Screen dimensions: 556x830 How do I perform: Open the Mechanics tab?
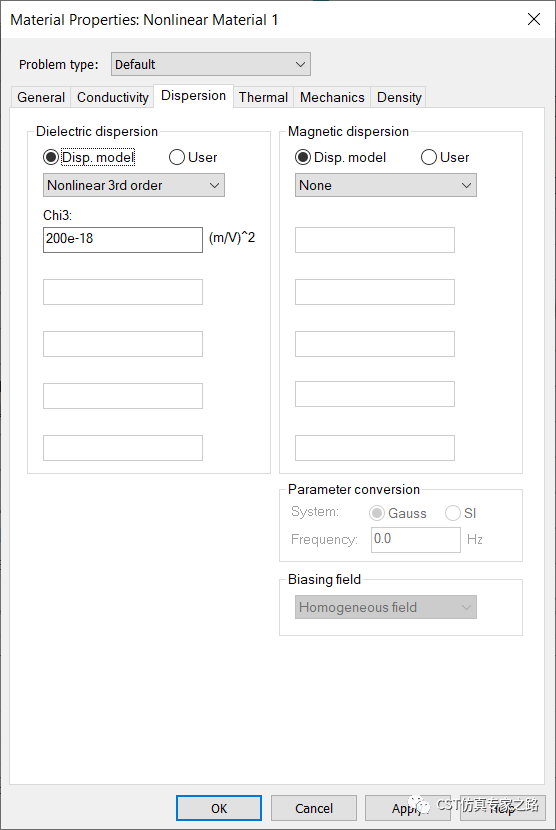(x=332, y=97)
